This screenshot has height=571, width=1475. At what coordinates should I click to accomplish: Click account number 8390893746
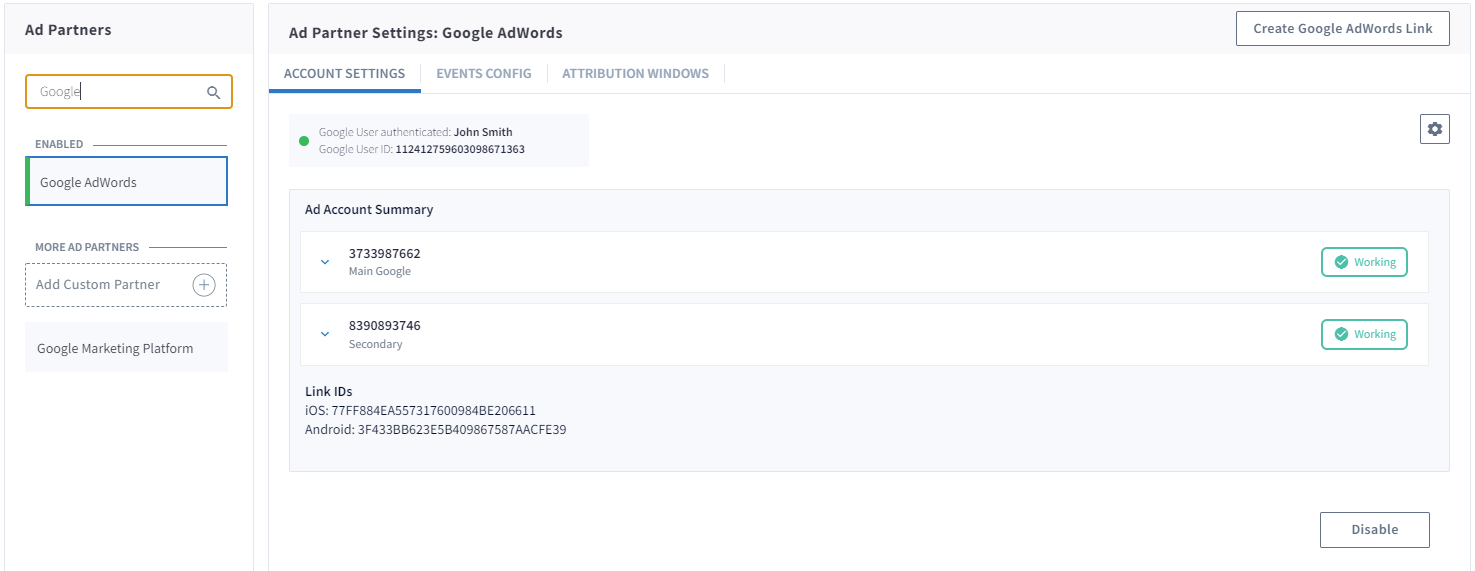pos(385,326)
